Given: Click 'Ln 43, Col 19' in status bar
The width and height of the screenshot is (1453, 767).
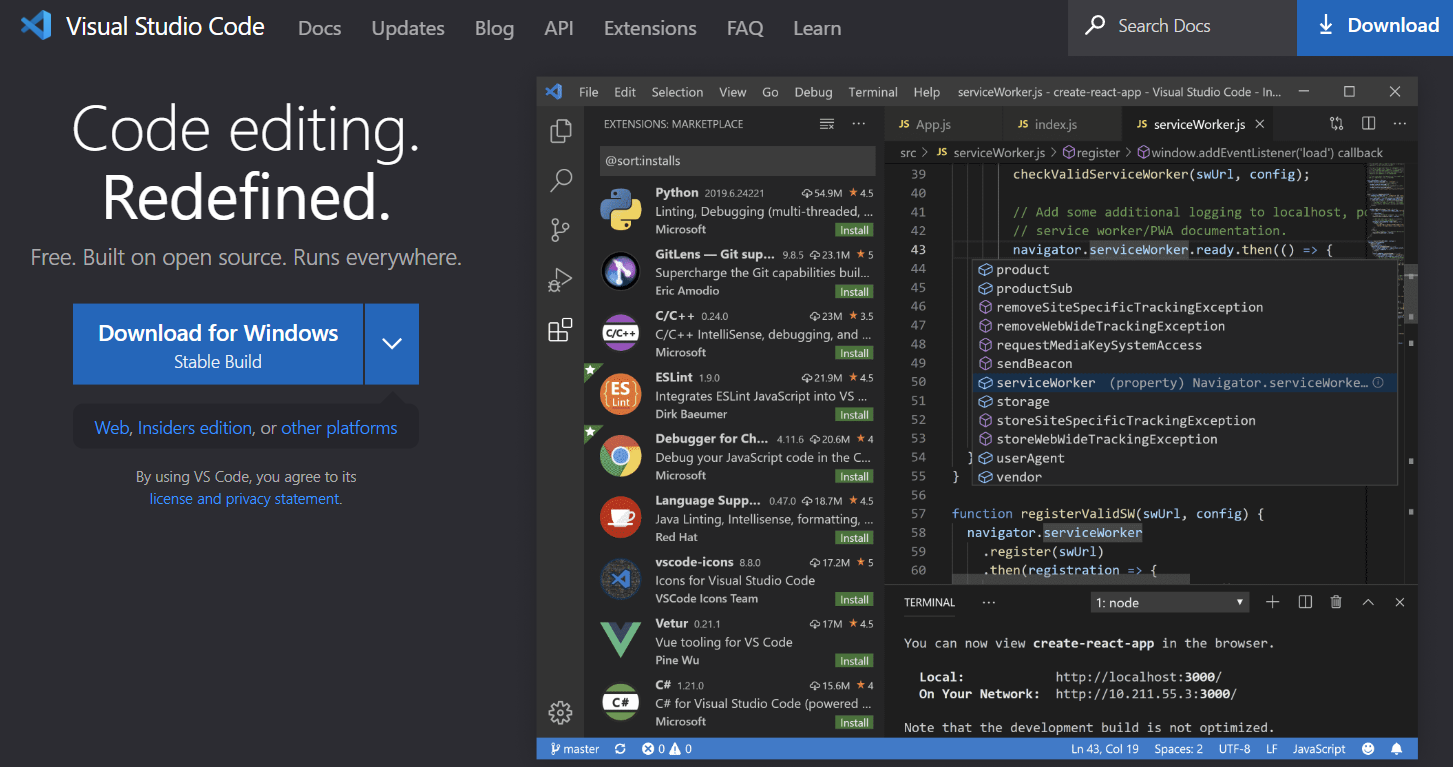Looking at the screenshot, I should [1105, 749].
